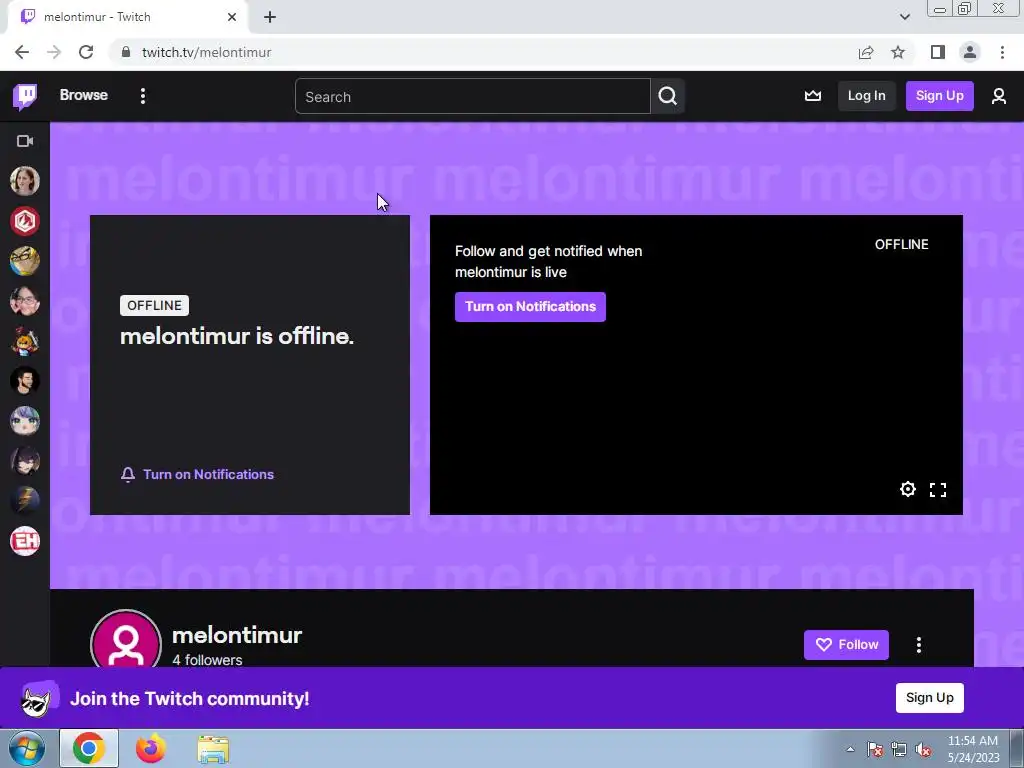The width and height of the screenshot is (1024, 768).
Task: Open a new browser tab
Action: (270, 17)
